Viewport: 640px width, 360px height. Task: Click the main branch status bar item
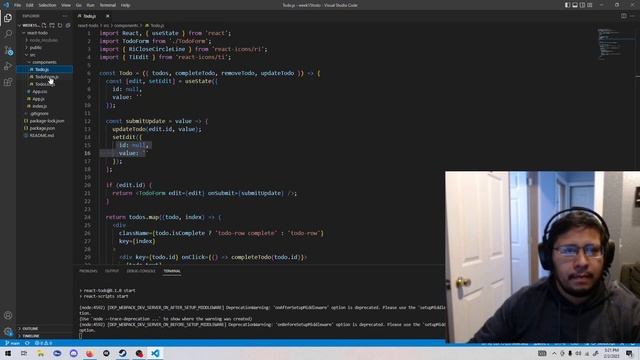pos(12,343)
